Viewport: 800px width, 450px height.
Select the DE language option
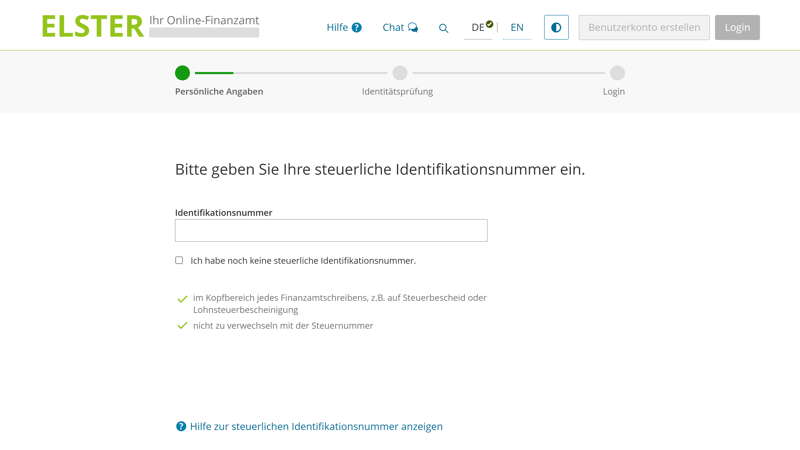coord(478,27)
